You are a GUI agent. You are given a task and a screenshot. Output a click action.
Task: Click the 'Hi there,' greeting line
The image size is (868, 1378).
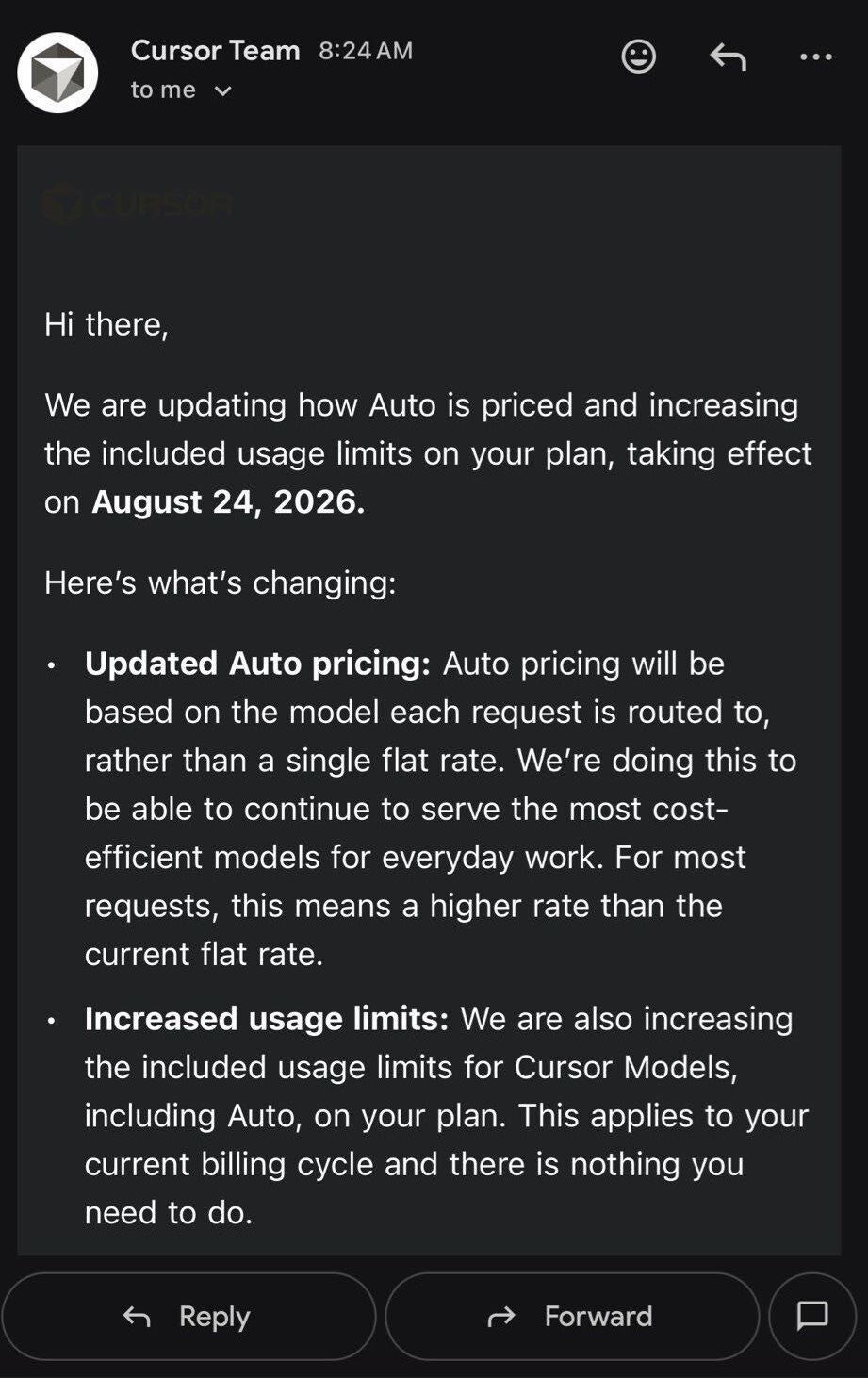point(106,324)
